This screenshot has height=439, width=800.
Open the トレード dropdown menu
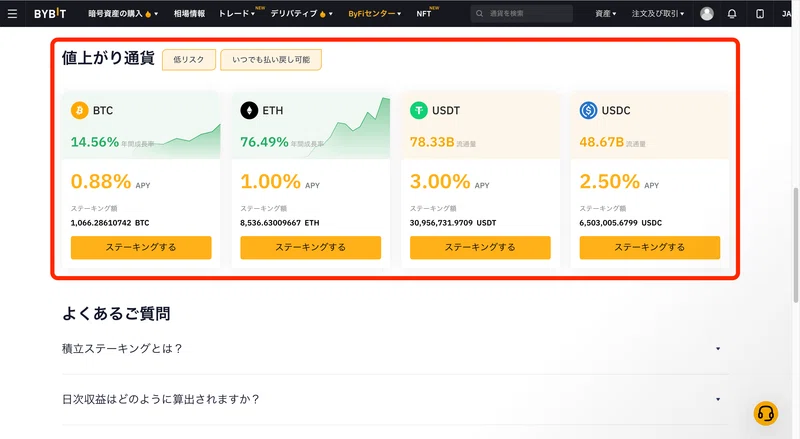pos(237,14)
